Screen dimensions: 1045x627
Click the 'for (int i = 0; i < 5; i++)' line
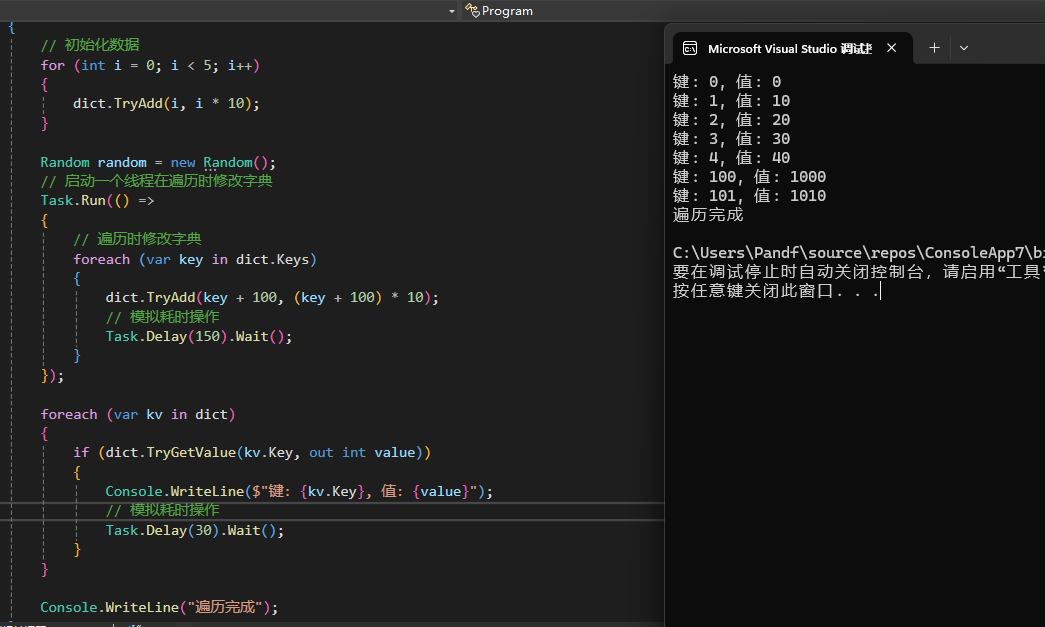(x=150, y=65)
